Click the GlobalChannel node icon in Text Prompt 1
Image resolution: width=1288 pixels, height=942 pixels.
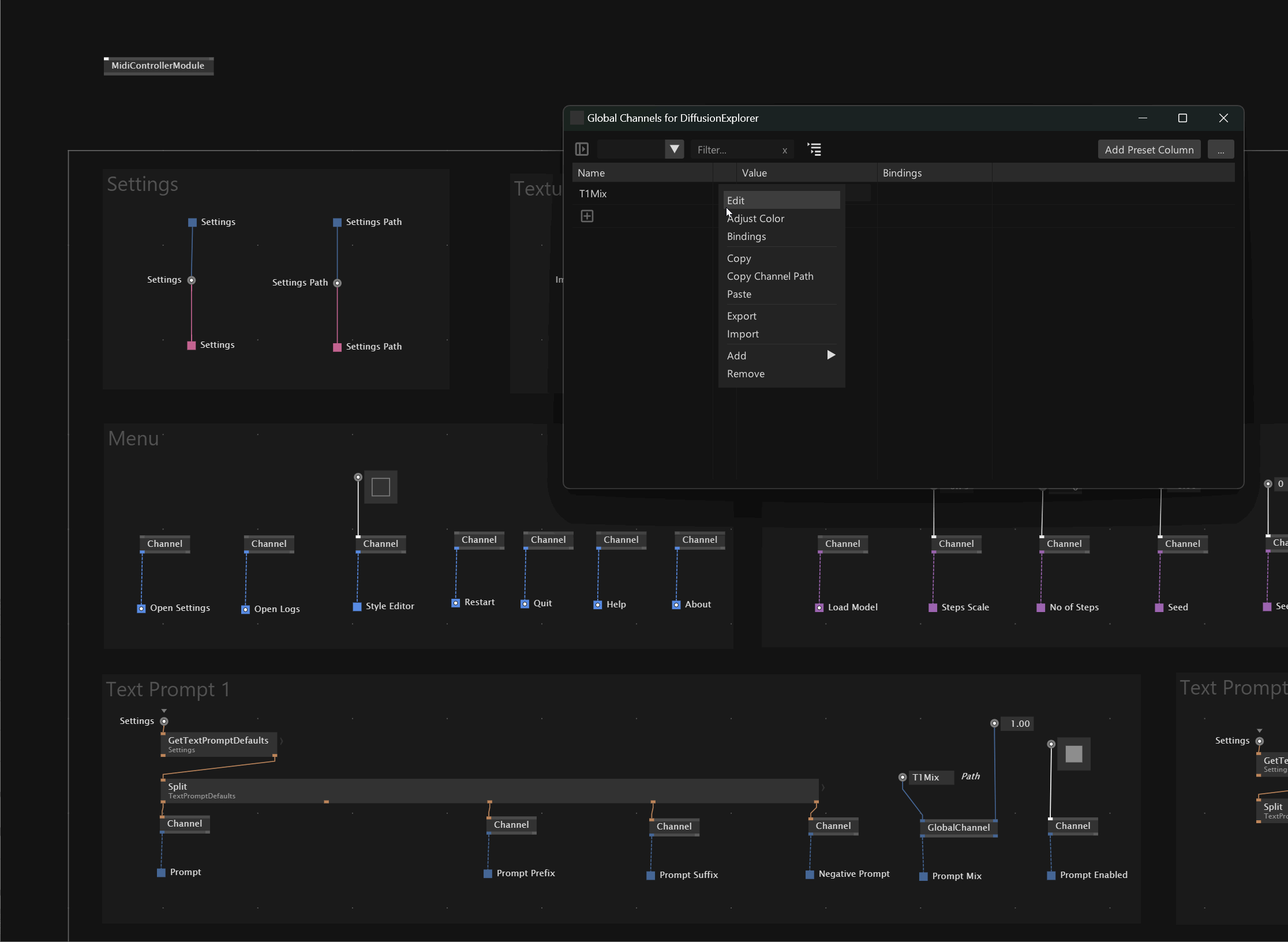(957, 826)
